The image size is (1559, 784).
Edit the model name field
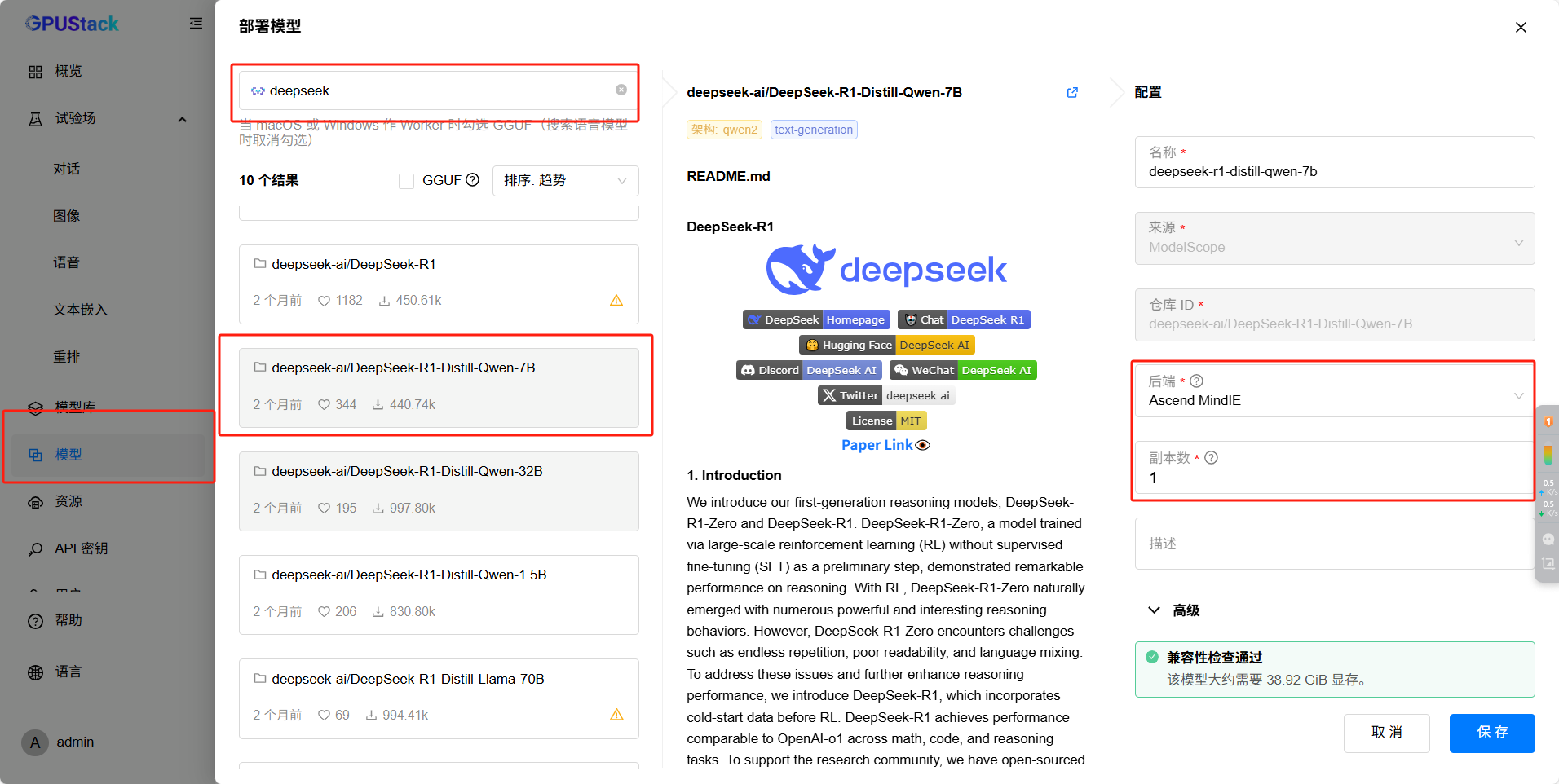coord(1334,162)
